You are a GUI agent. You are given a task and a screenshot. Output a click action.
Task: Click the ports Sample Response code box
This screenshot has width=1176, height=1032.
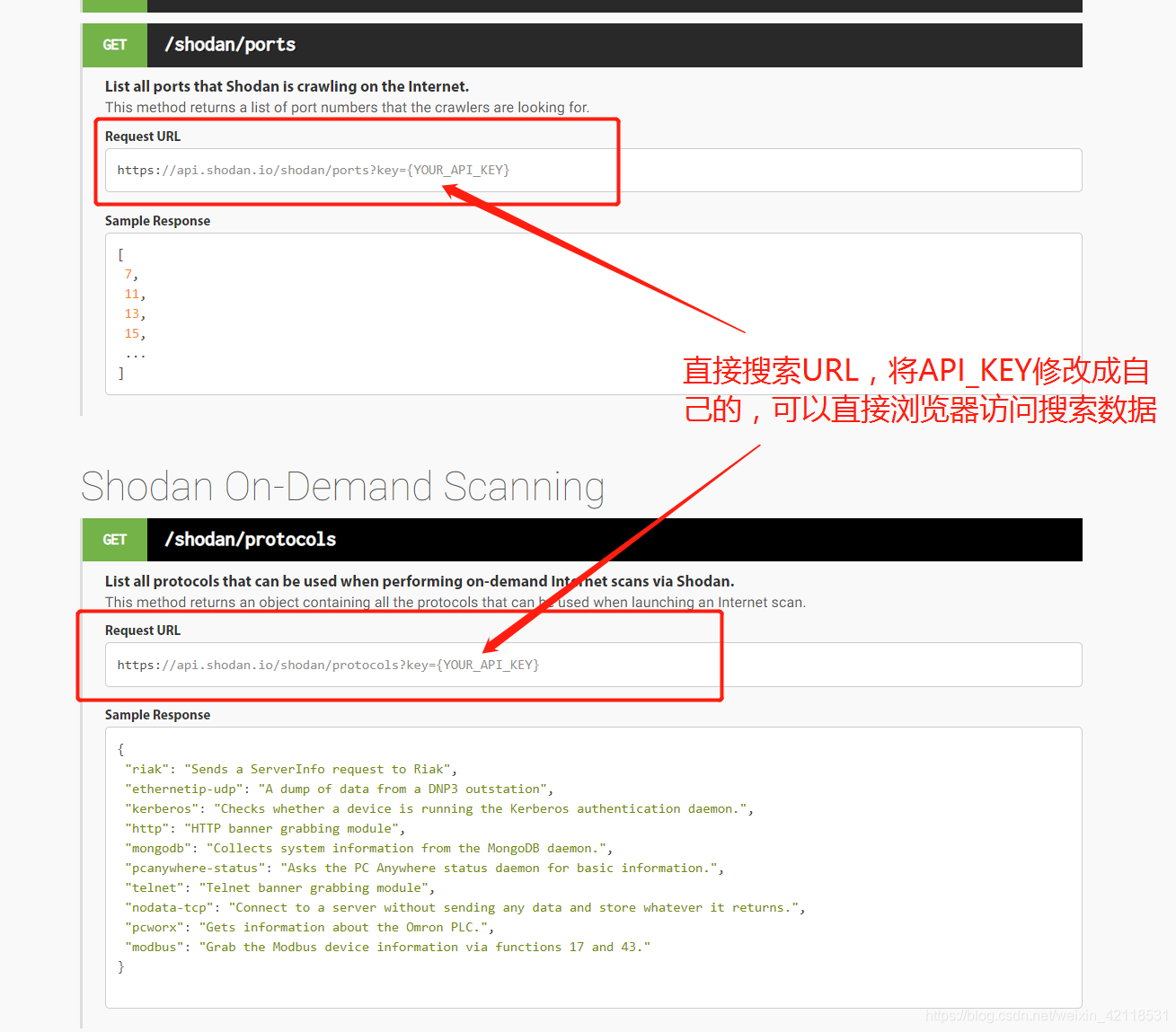[x=593, y=314]
